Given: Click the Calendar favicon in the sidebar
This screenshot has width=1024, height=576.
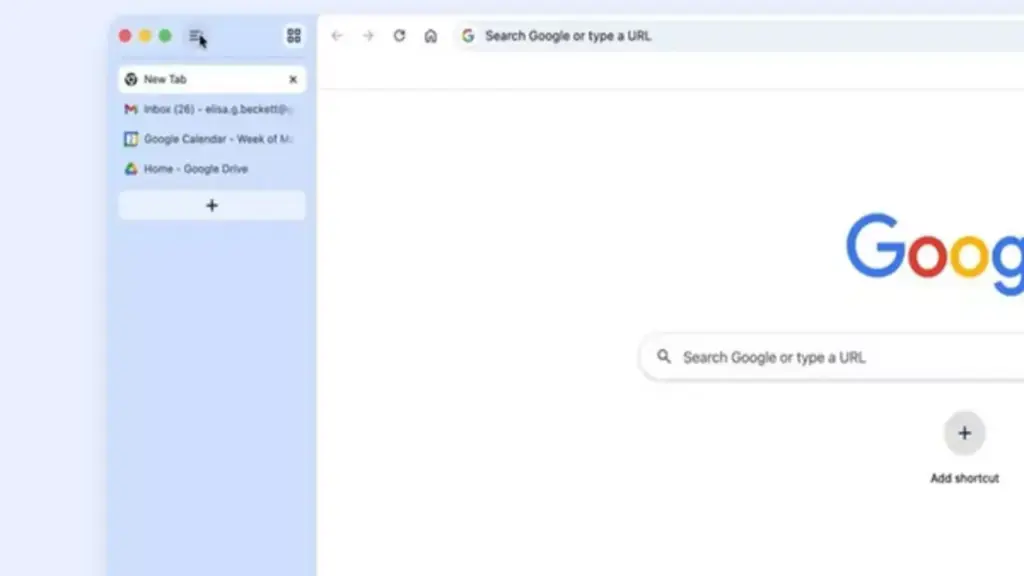Looking at the screenshot, I should [x=131, y=139].
